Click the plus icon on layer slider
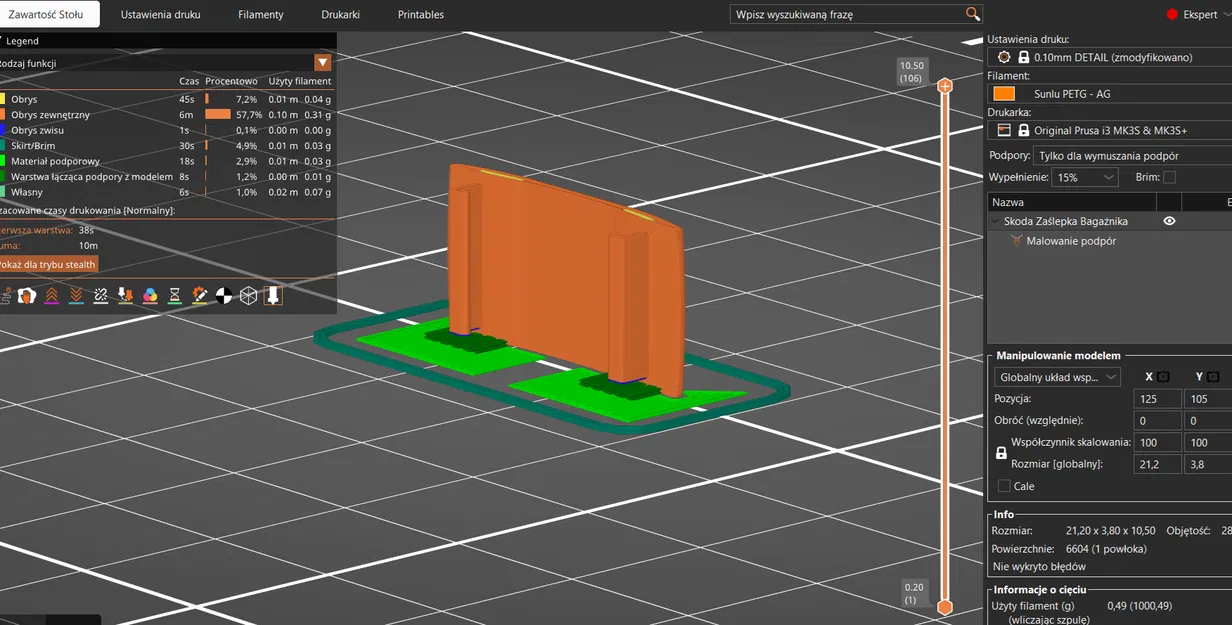The height and width of the screenshot is (625, 1232). (x=944, y=86)
